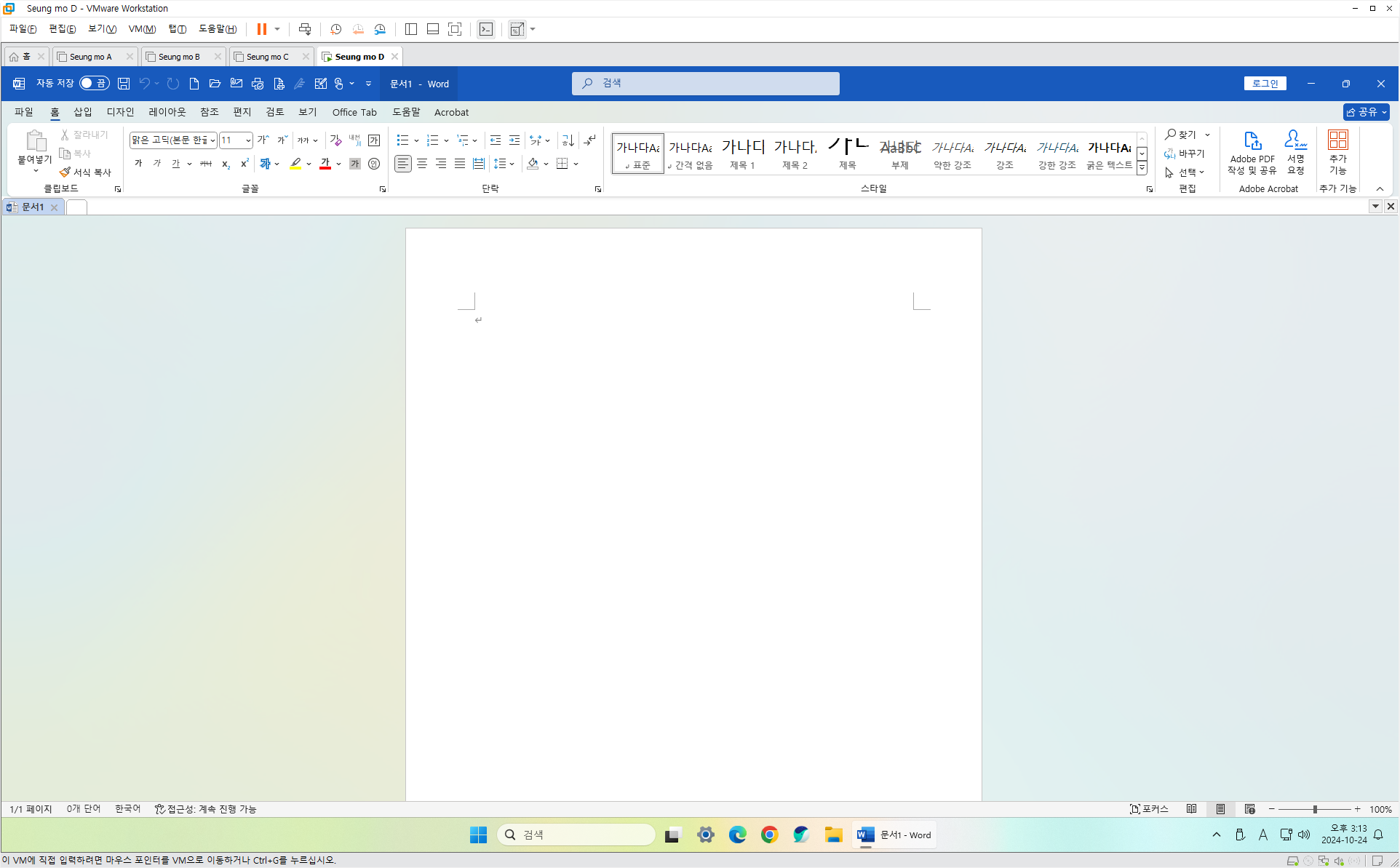Image resolution: width=1400 pixels, height=868 pixels.
Task: Click the text highlight color icon
Action: point(295,164)
